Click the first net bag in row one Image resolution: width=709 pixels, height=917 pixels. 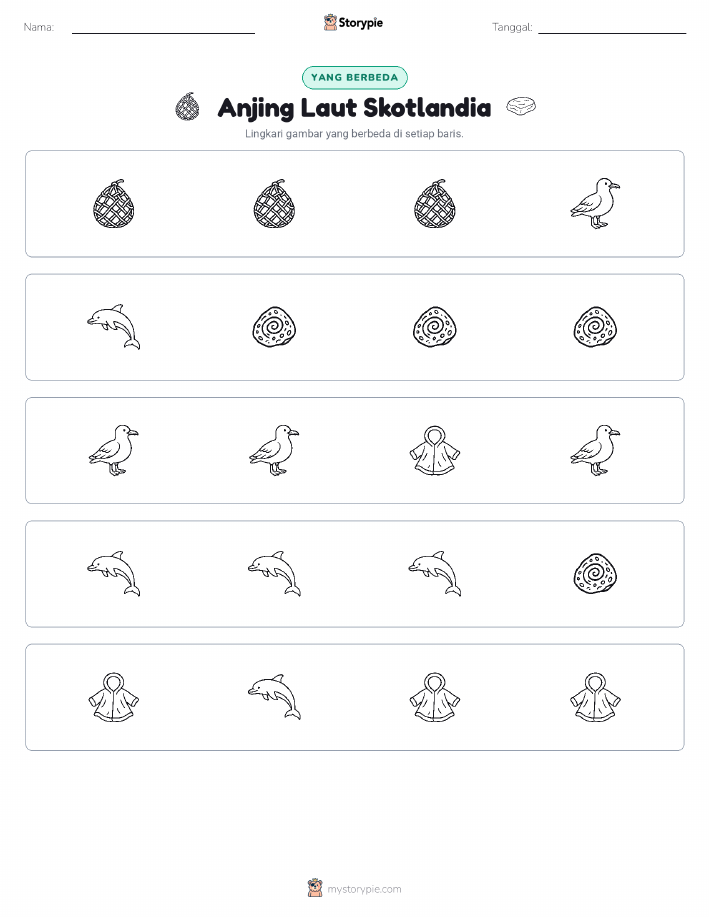[x=113, y=204]
